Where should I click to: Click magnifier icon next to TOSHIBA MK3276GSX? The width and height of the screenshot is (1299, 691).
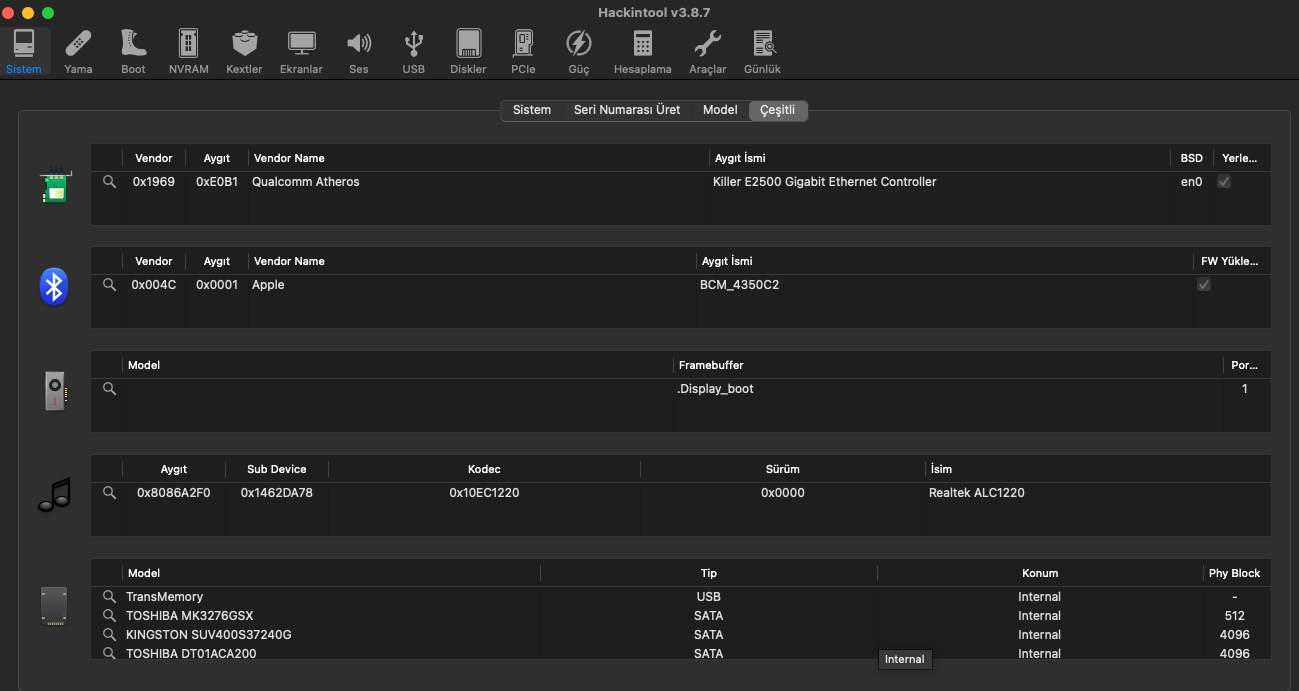109,616
